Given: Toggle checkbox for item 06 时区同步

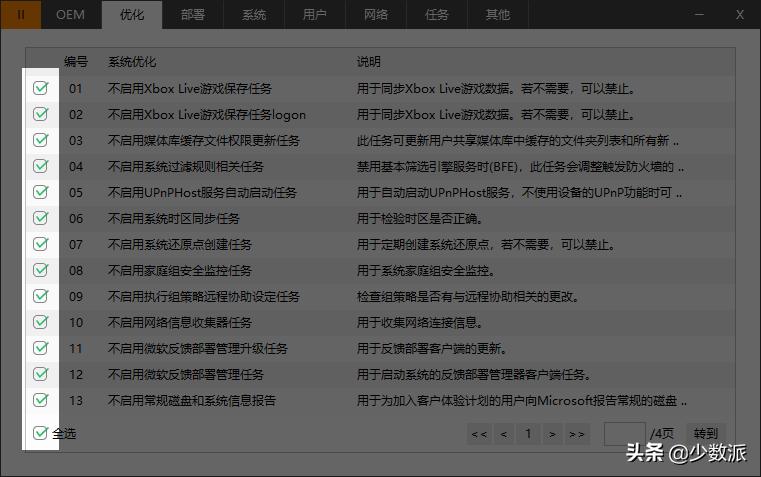Looking at the screenshot, I should click(40, 218).
